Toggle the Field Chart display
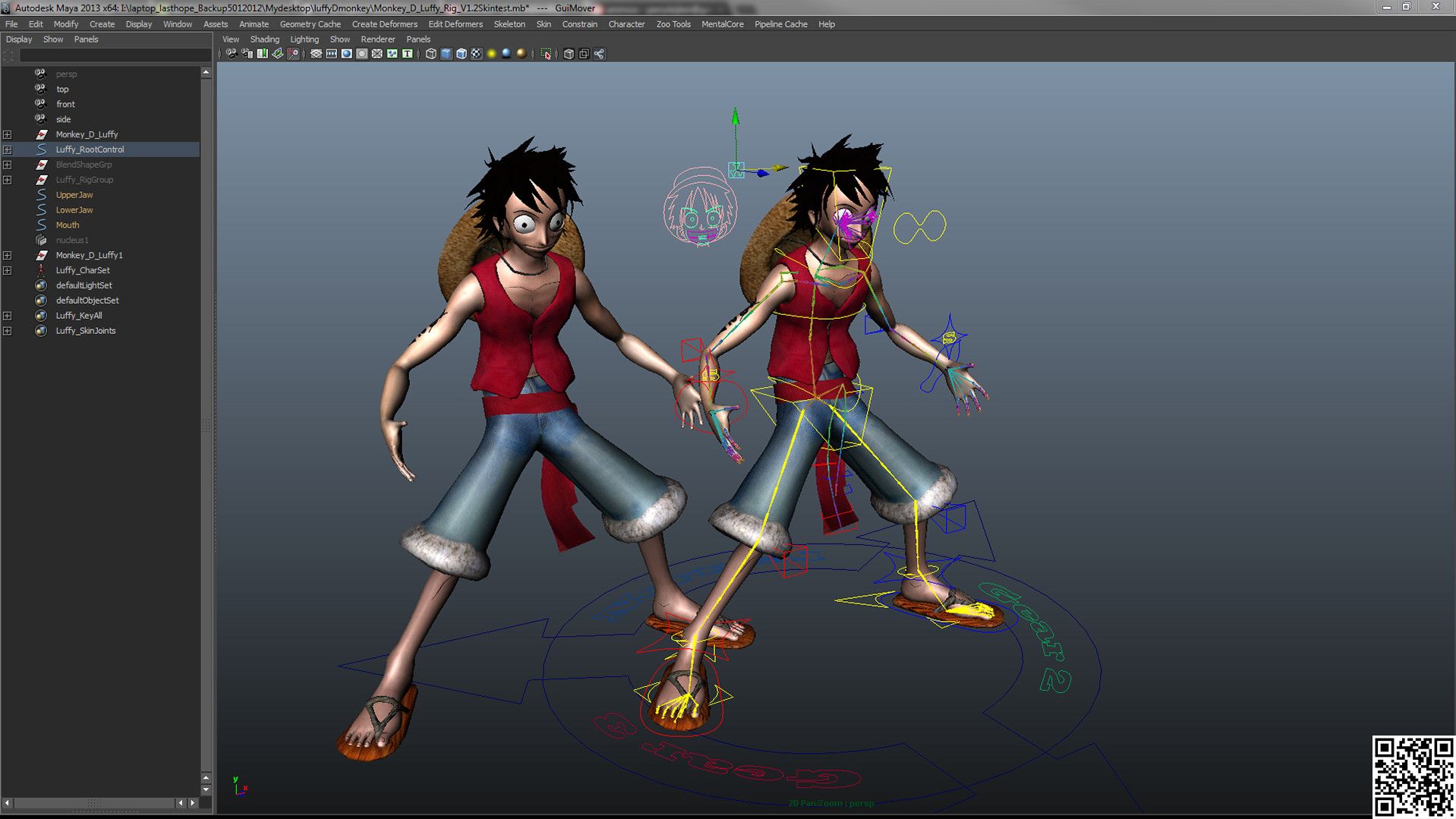The image size is (1456, 819). pos(377,54)
